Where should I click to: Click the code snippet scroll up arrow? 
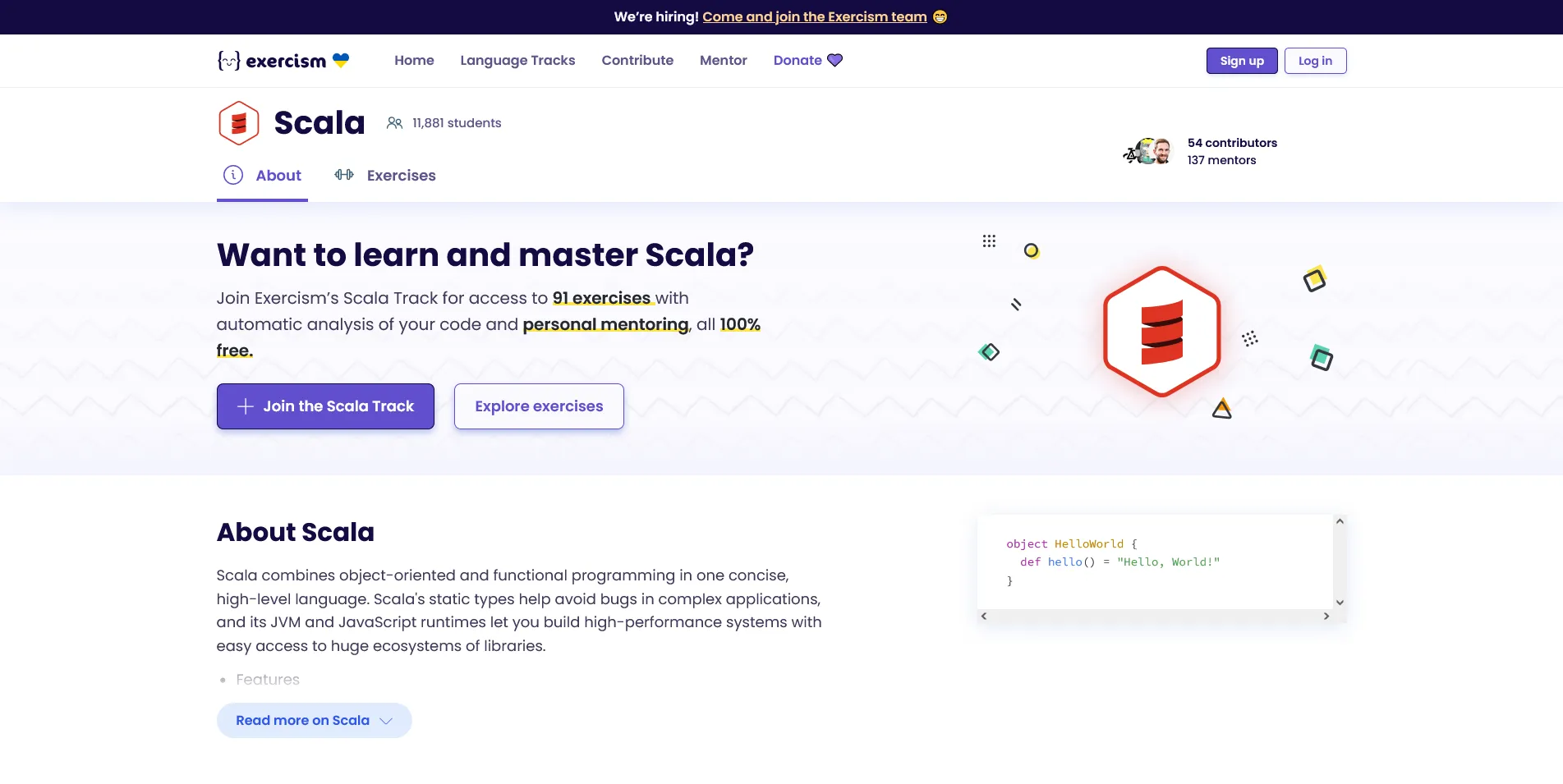point(1340,521)
